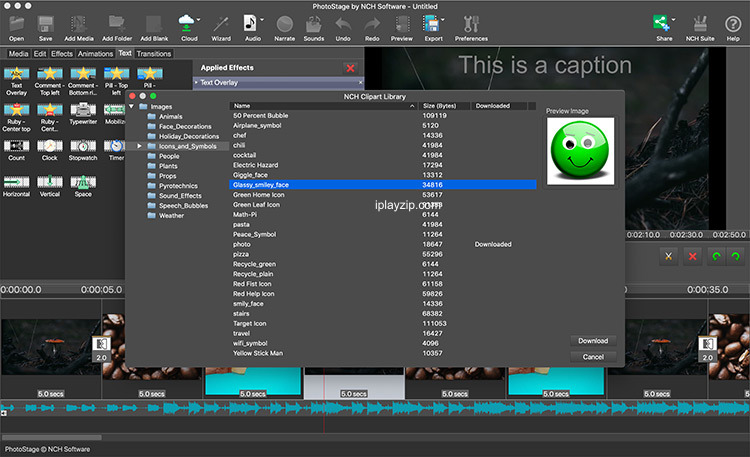Click the green smiley preview image
Viewport: 750px width, 457px height.
point(580,151)
